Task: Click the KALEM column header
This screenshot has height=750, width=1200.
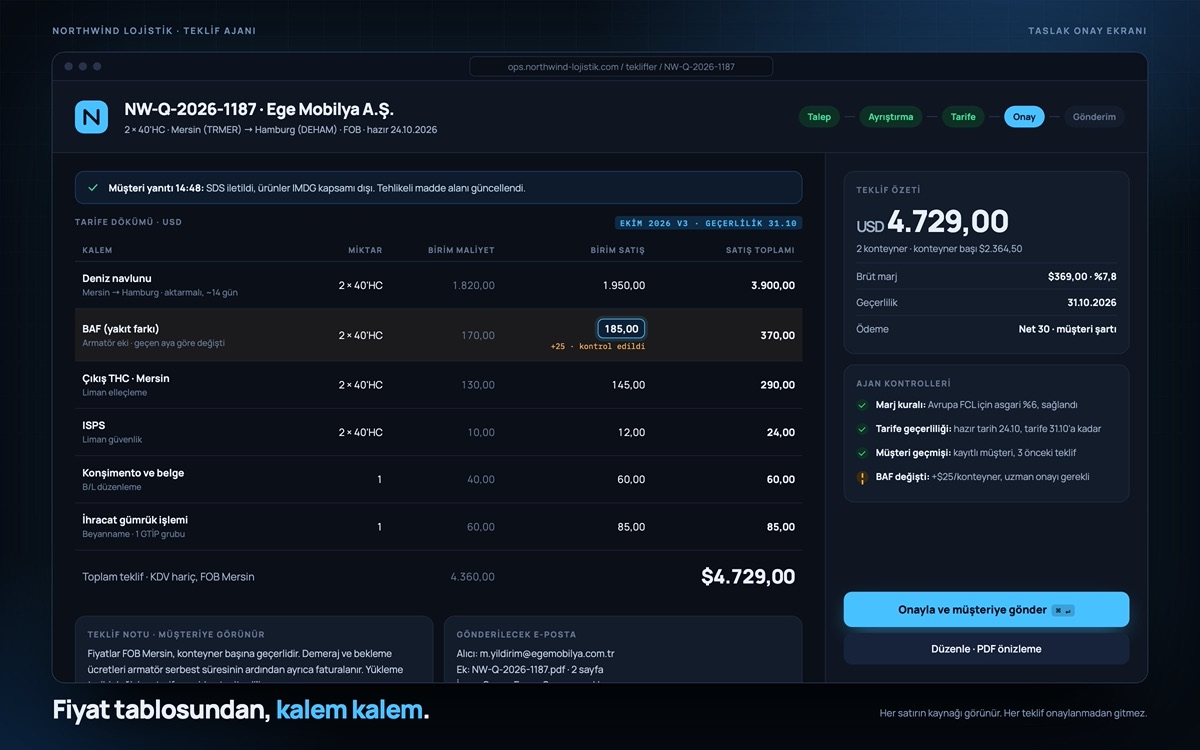Action: 97,250
